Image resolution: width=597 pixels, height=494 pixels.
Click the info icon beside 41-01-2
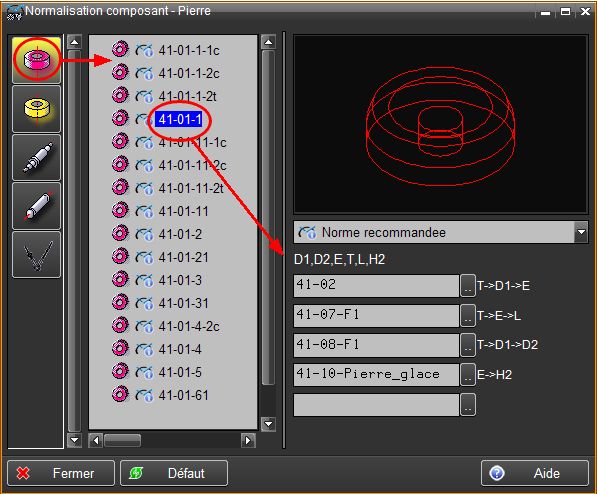click(145, 234)
